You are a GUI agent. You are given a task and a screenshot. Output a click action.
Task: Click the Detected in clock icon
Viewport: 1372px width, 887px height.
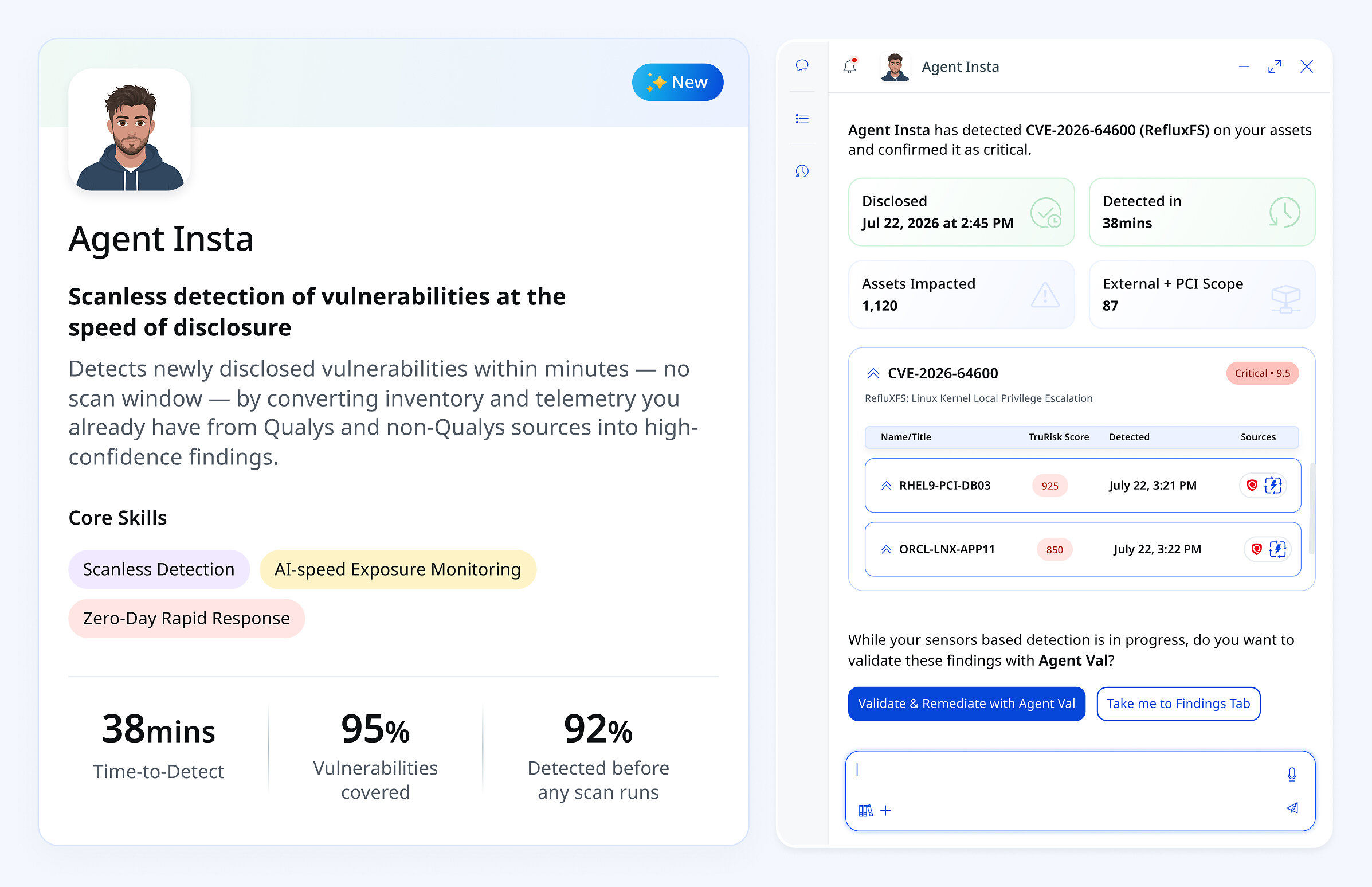tap(1285, 213)
